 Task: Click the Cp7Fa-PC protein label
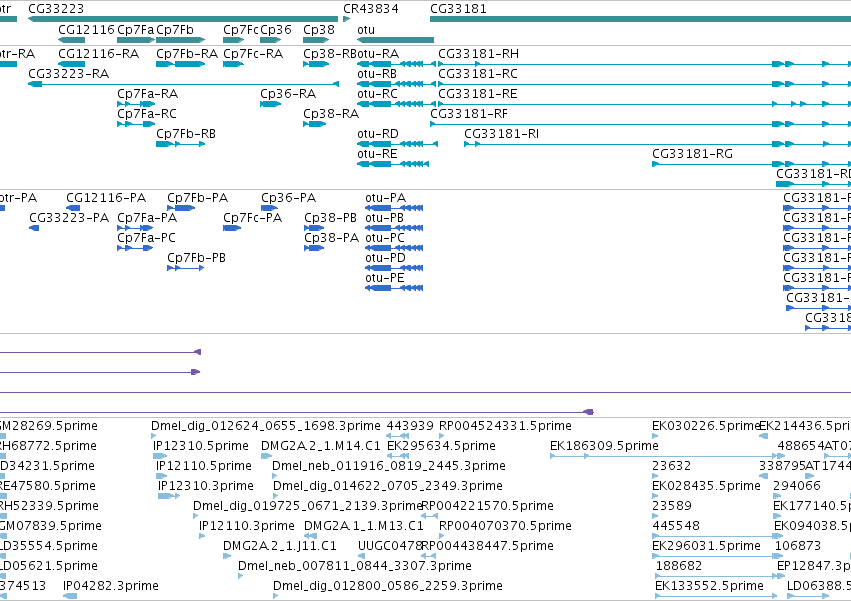pos(147,238)
